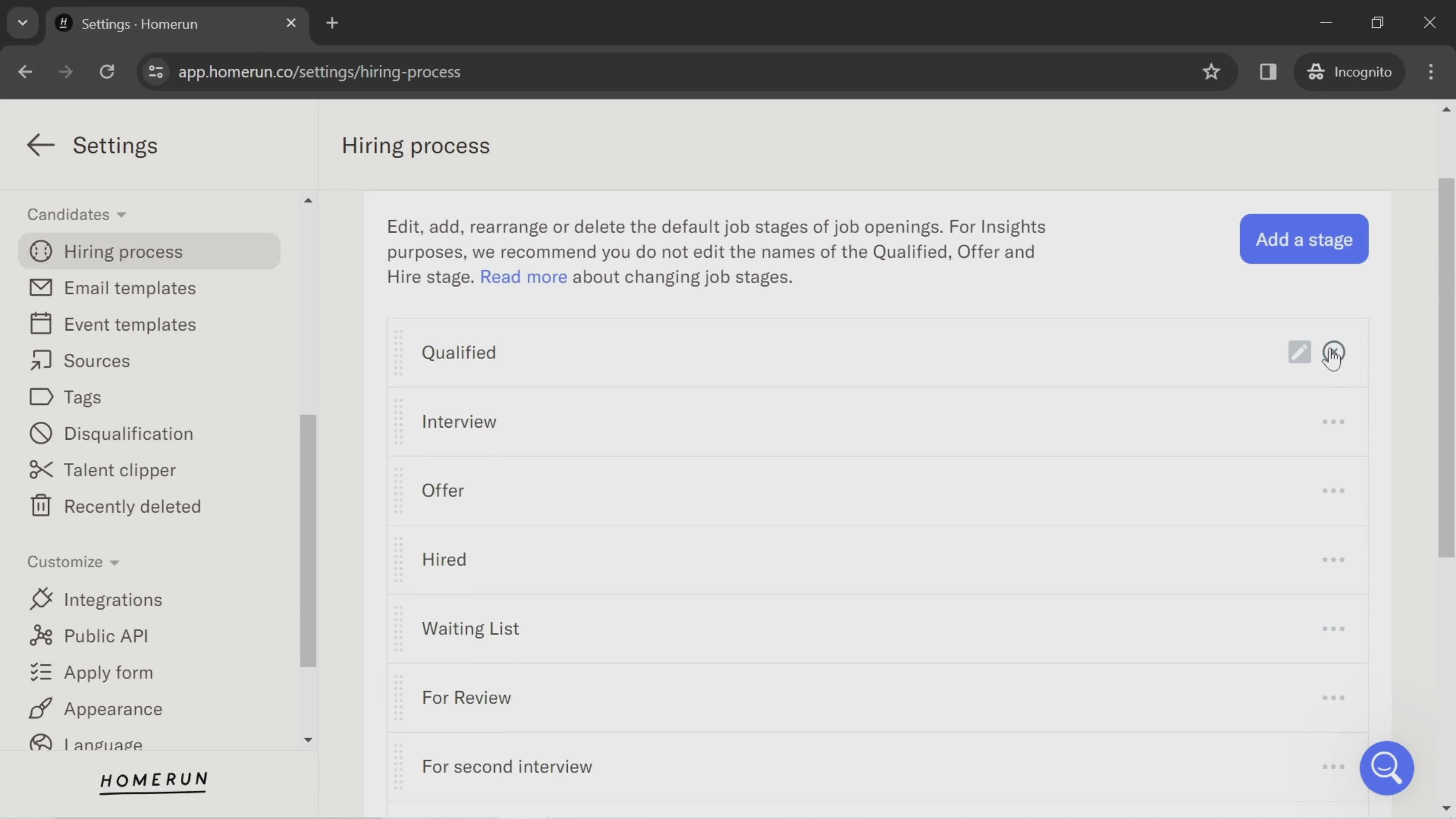This screenshot has height=819, width=1456.
Task: Open options menu for Interview stage
Action: click(x=1333, y=421)
